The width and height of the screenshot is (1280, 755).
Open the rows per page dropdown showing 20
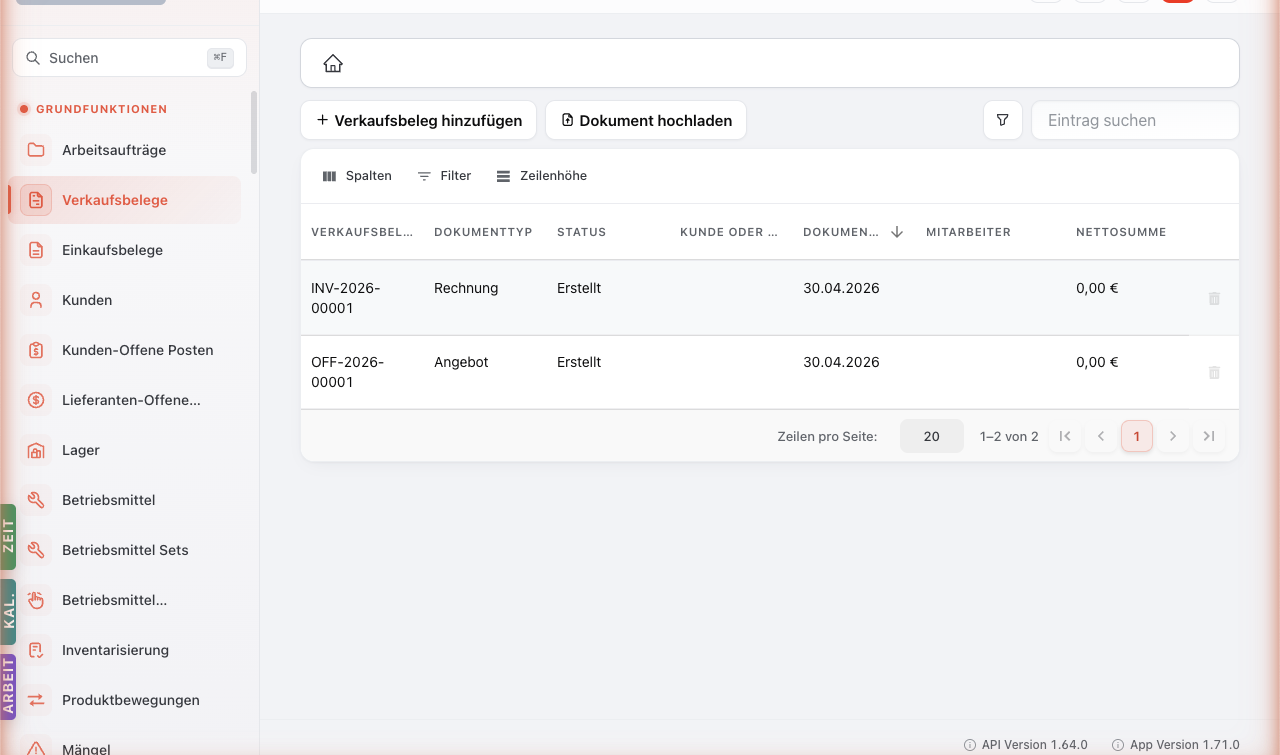(932, 436)
